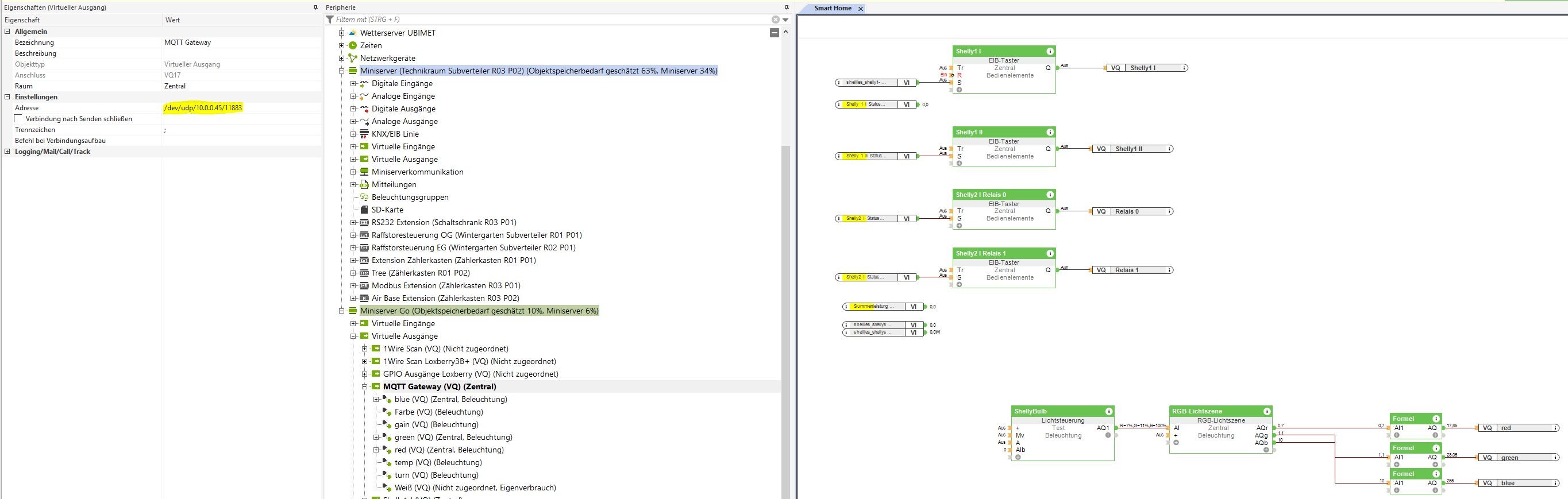
Task: Click plus icon at bottom of Shelly1 I block
Action: (x=960, y=90)
